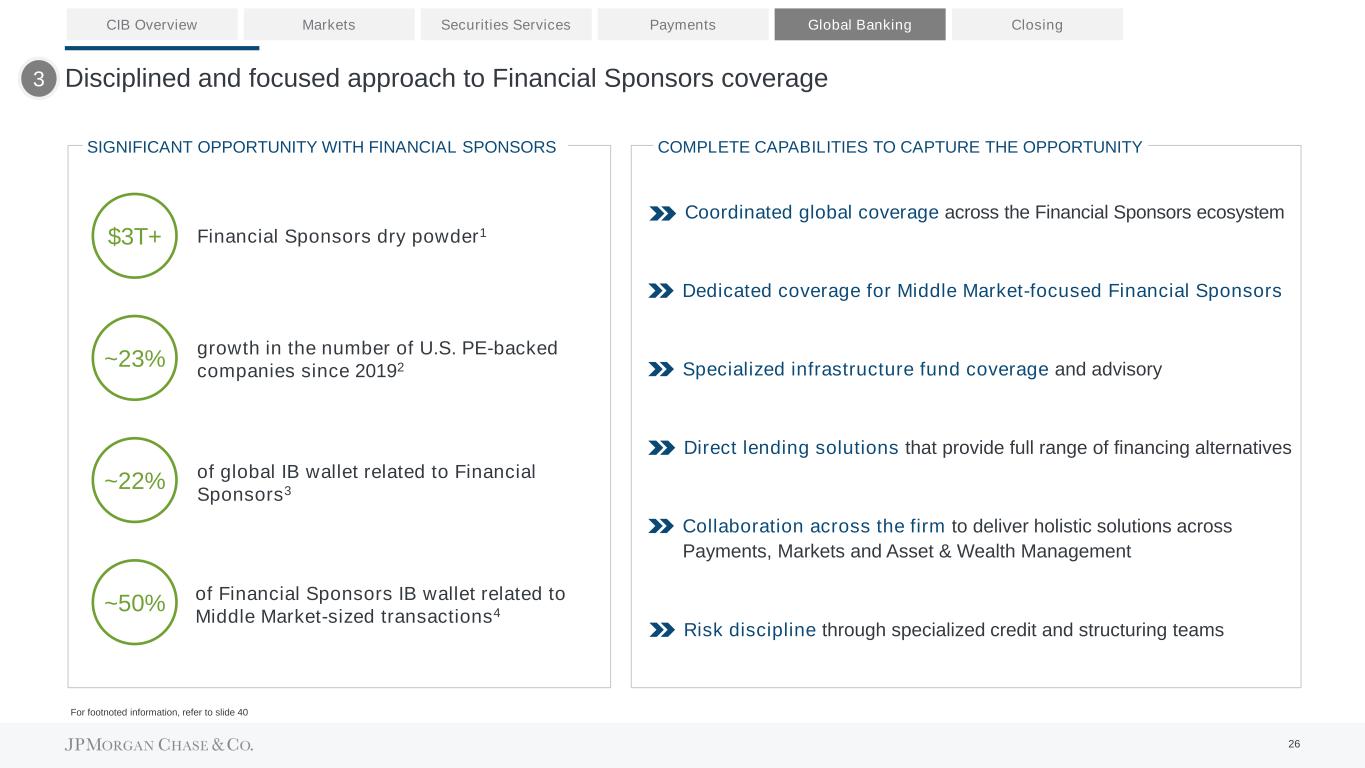Click the footnote reference to slide 40

159,712
